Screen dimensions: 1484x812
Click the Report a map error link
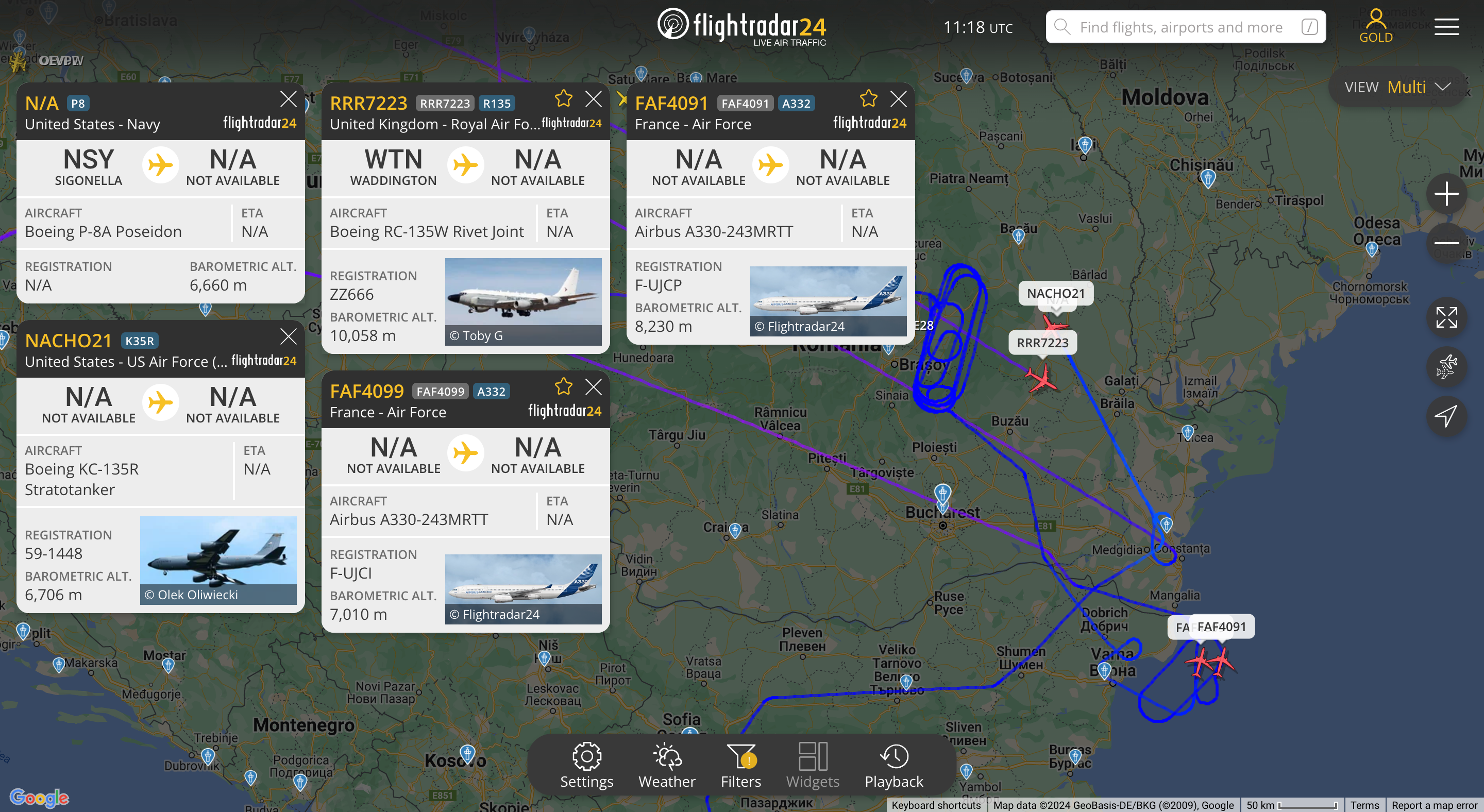pyautogui.click(x=1434, y=805)
